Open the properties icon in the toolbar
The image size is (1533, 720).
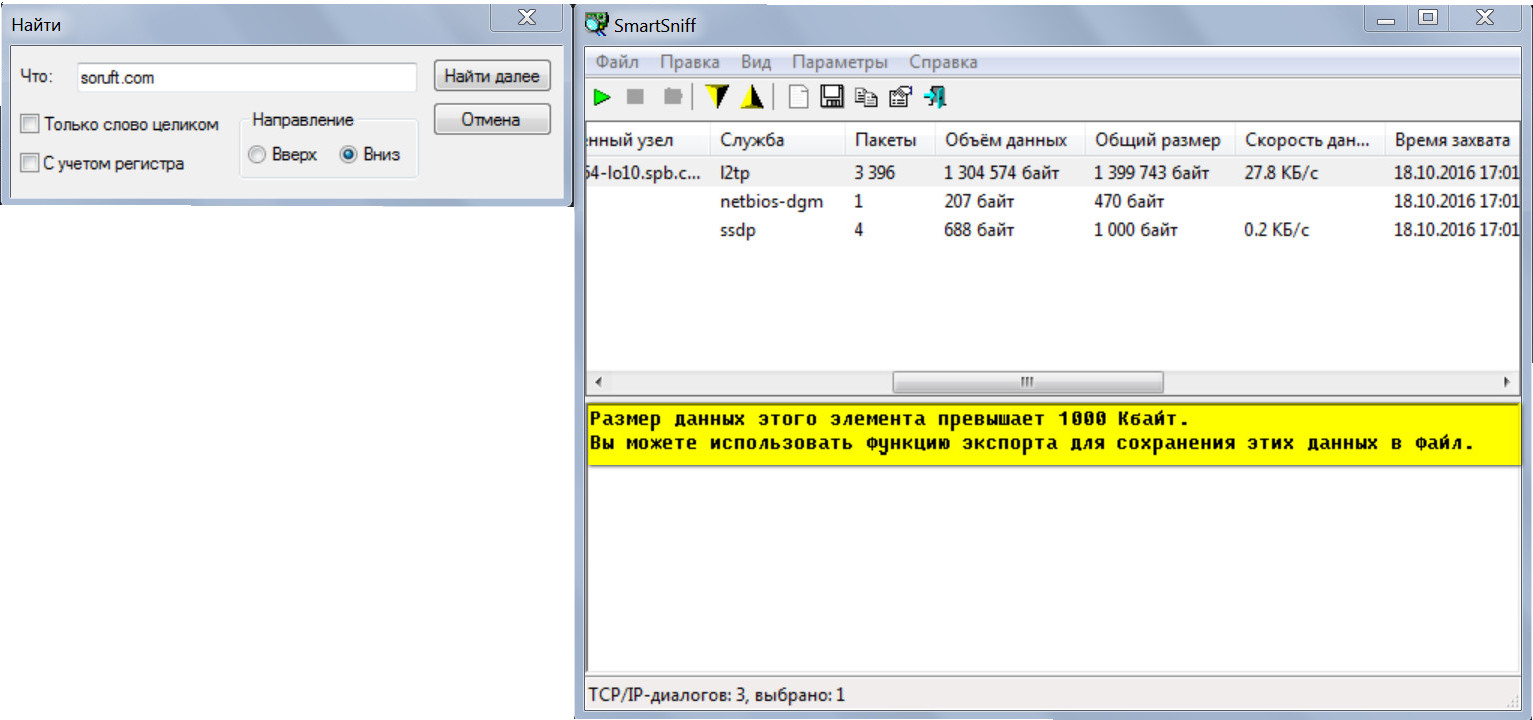900,97
